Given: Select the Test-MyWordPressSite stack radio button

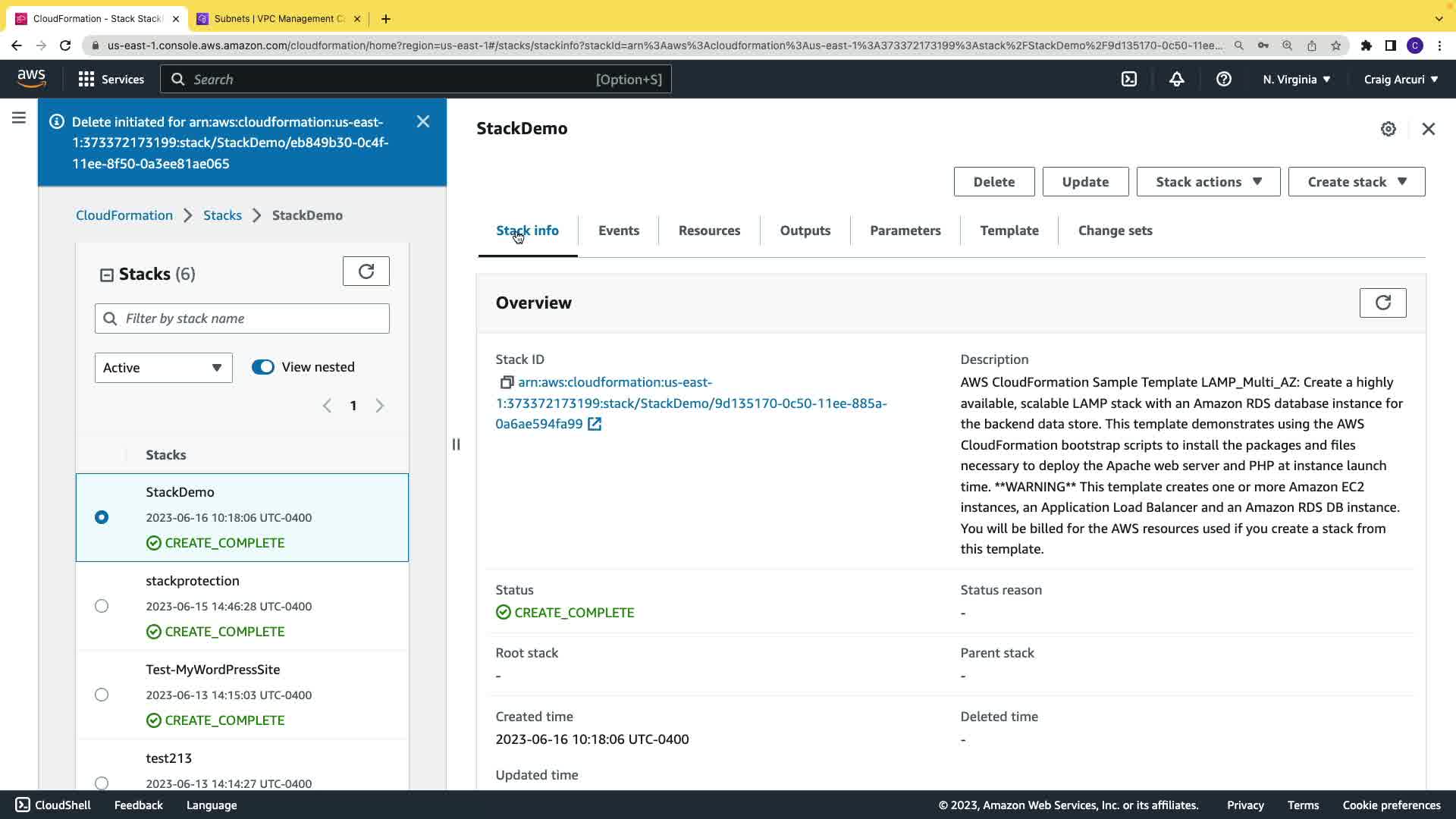Looking at the screenshot, I should (x=102, y=695).
